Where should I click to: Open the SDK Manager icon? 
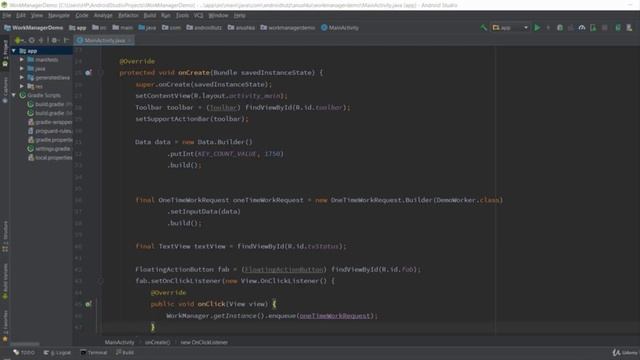(x=629, y=28)
